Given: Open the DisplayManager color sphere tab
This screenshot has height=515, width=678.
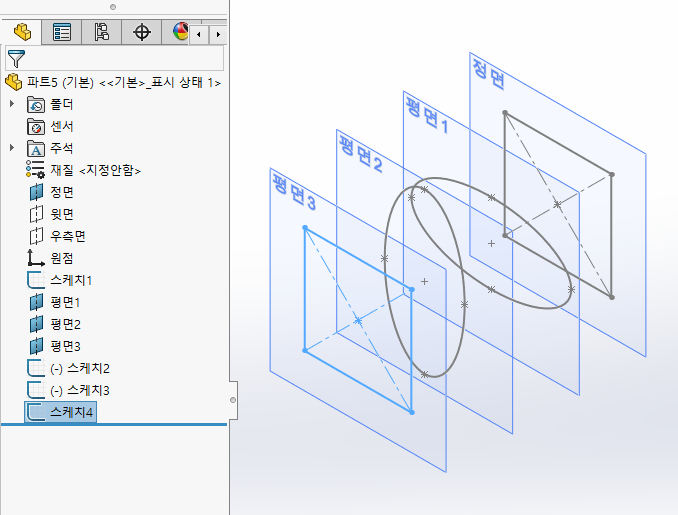Looking at the screenshot, I should click(x=180, y=32).
